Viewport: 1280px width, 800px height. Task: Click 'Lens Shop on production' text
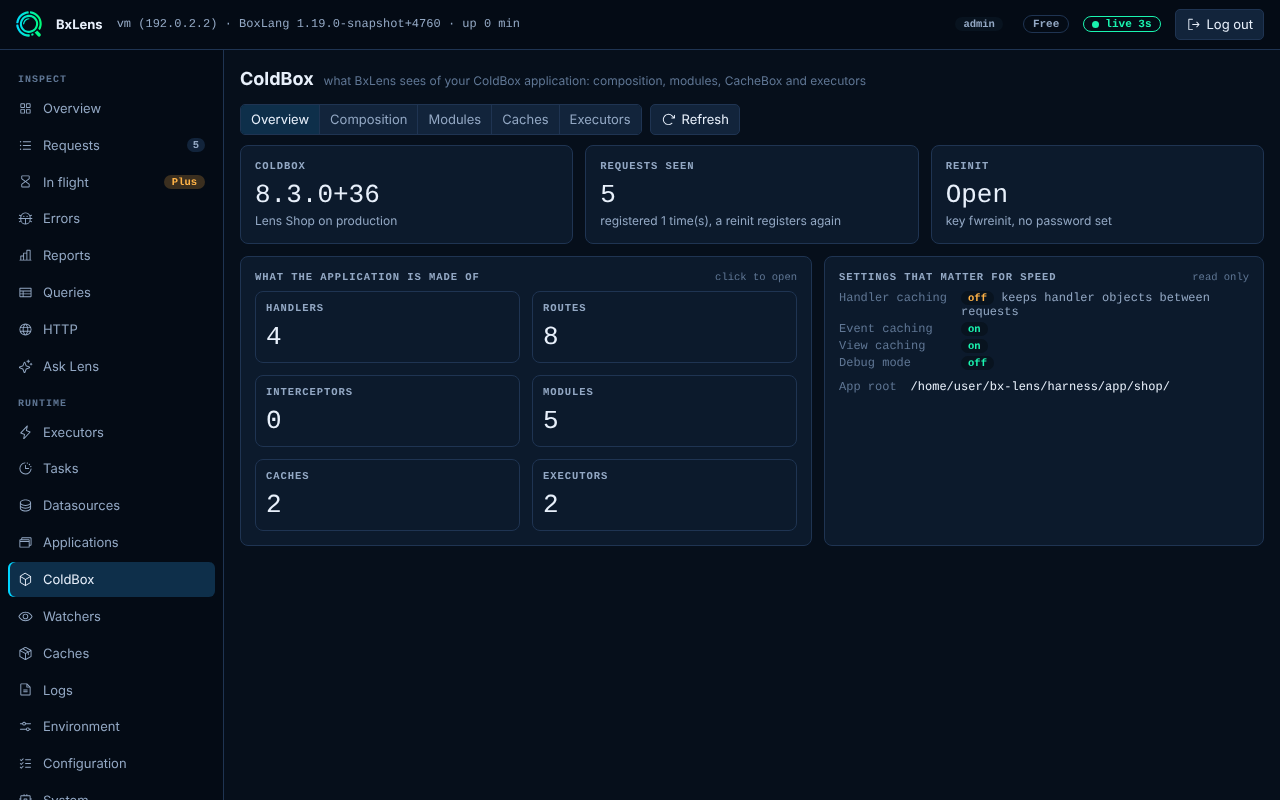click(326, 221)
